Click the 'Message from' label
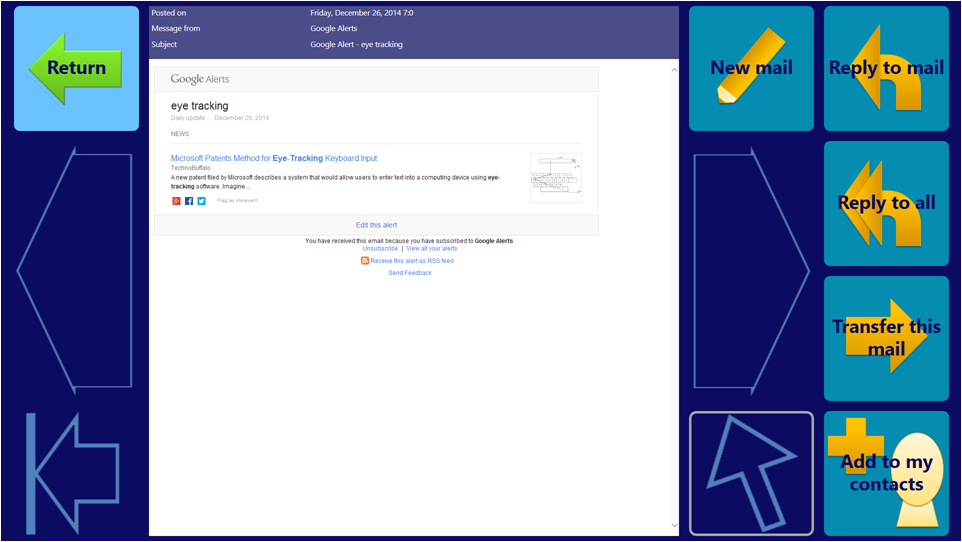Screen dimensions: 962x542 (175, 28)
